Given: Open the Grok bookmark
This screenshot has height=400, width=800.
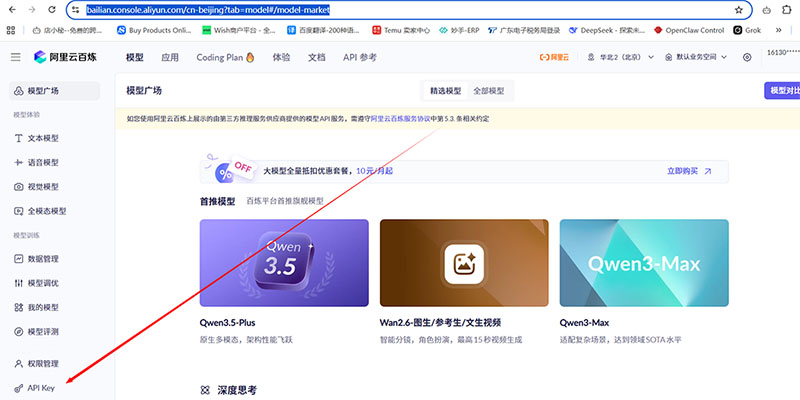Looking at the screenshot, I should [747, 30].
